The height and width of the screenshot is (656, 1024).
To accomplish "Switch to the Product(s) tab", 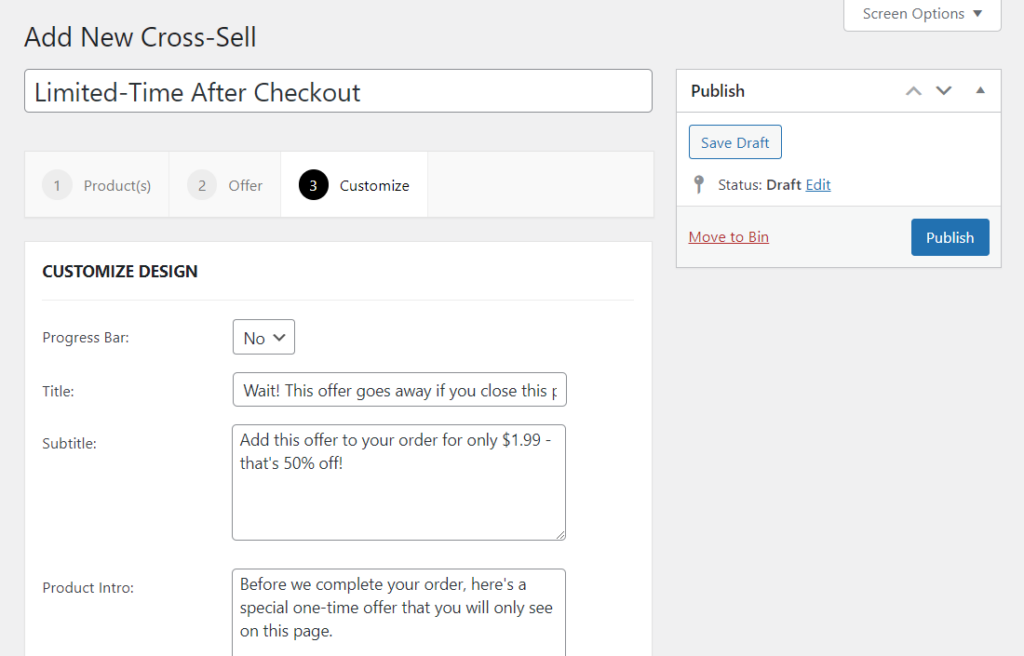I will tap(117, 185).
